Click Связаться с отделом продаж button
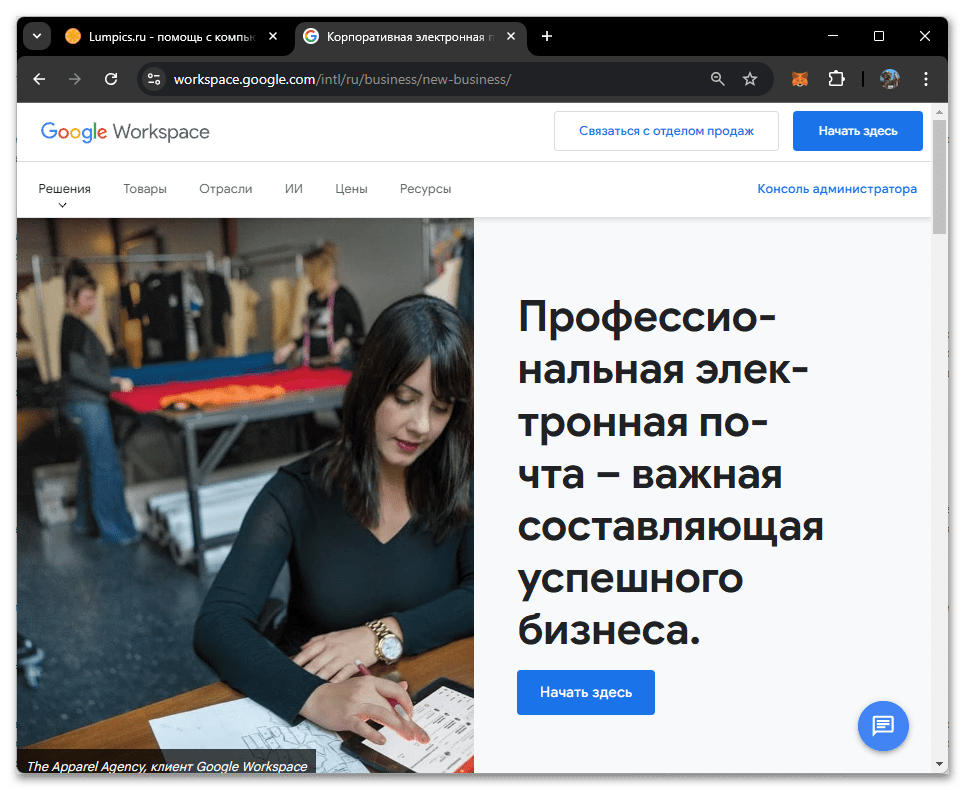This screenshot has width=965, height=790. [666, 131]
